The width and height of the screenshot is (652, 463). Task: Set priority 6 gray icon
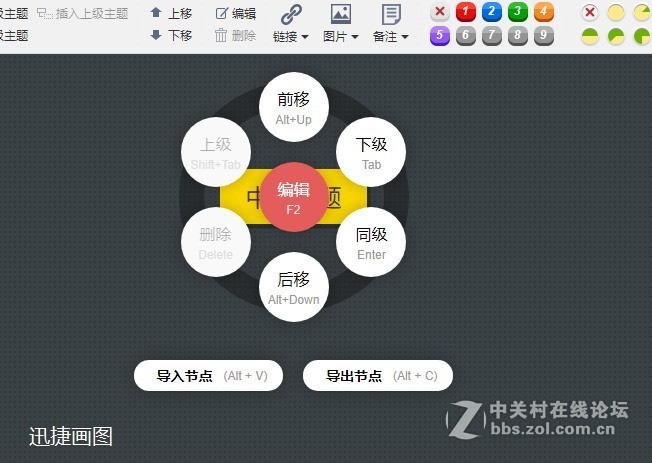(466, 36)
